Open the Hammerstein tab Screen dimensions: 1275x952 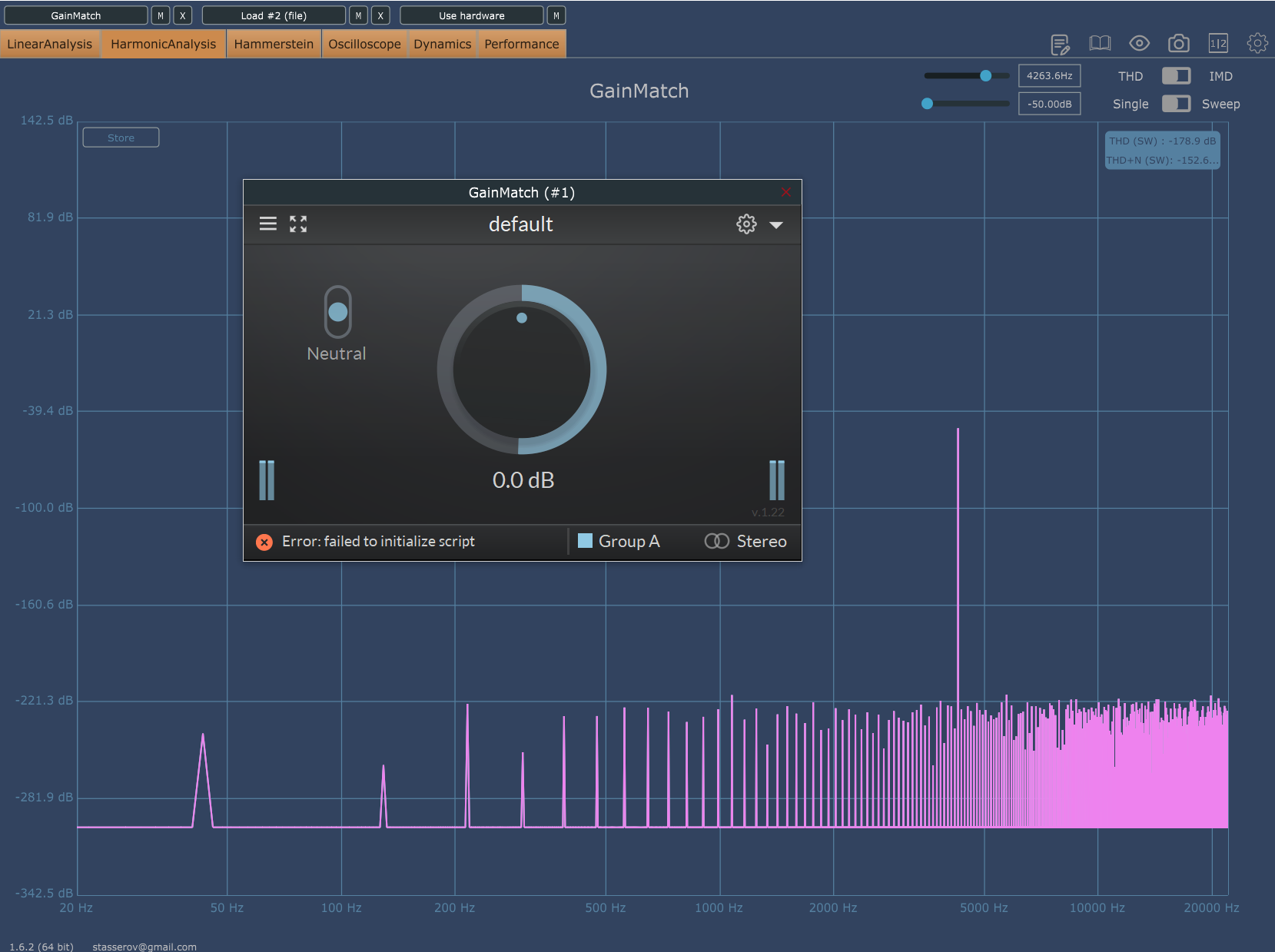pyautogui.click(x=274, y=44)
